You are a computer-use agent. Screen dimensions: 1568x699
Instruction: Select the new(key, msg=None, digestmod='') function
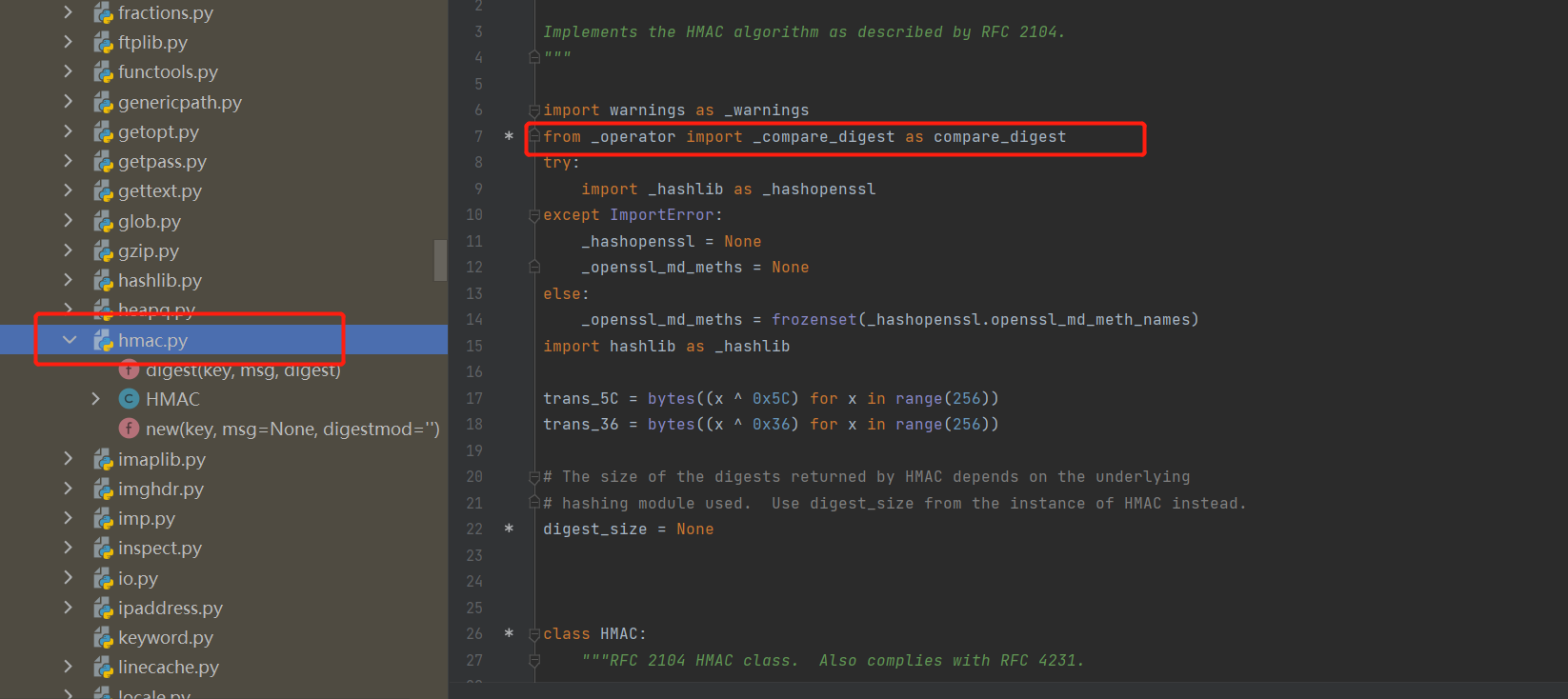point(292,429)
